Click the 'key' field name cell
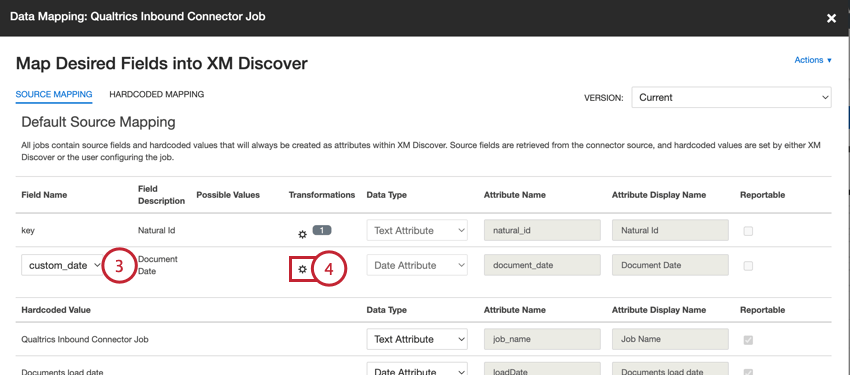The image size is (850, 375). (28, 230)
